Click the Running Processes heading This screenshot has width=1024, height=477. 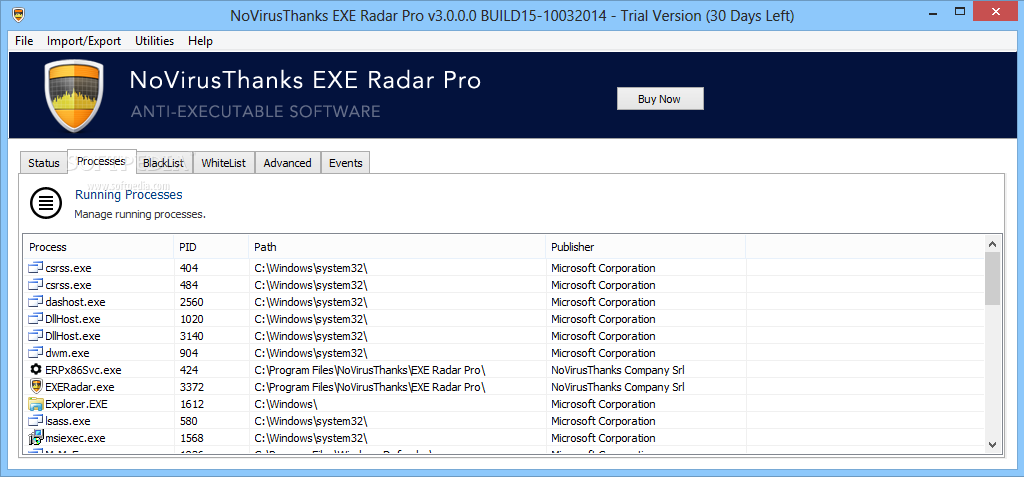129,195
